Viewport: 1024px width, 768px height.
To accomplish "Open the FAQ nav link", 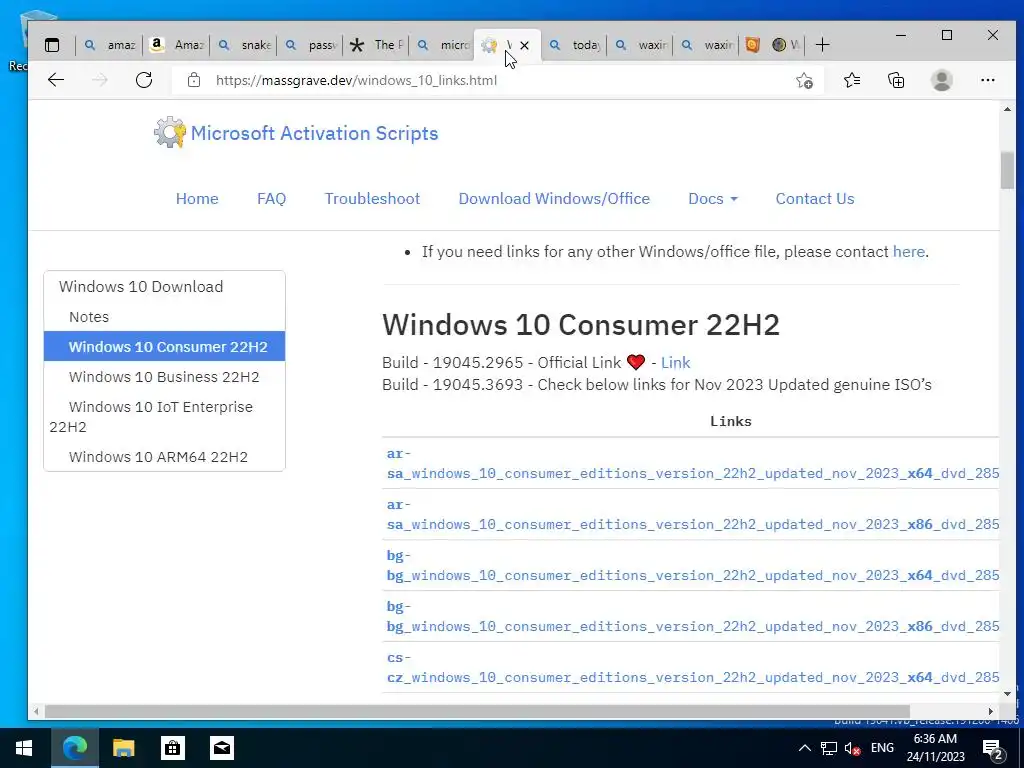I will pyautogui.click(x=272, y=199).
